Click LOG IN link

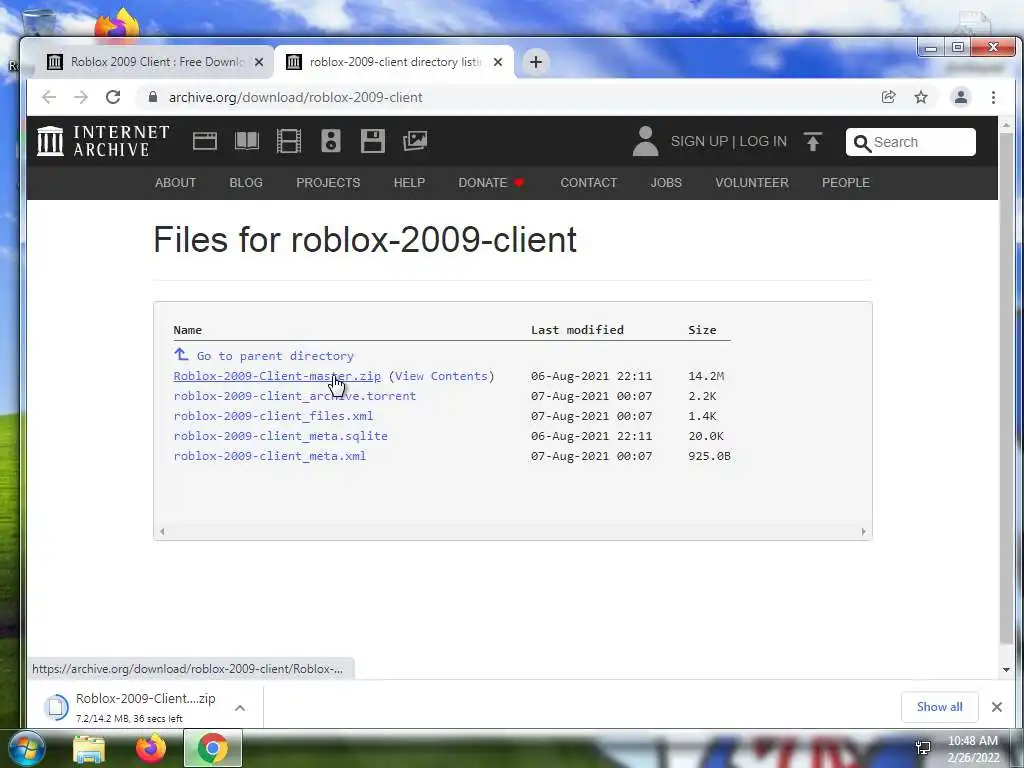pyautogui.click(x=763, y=142)
